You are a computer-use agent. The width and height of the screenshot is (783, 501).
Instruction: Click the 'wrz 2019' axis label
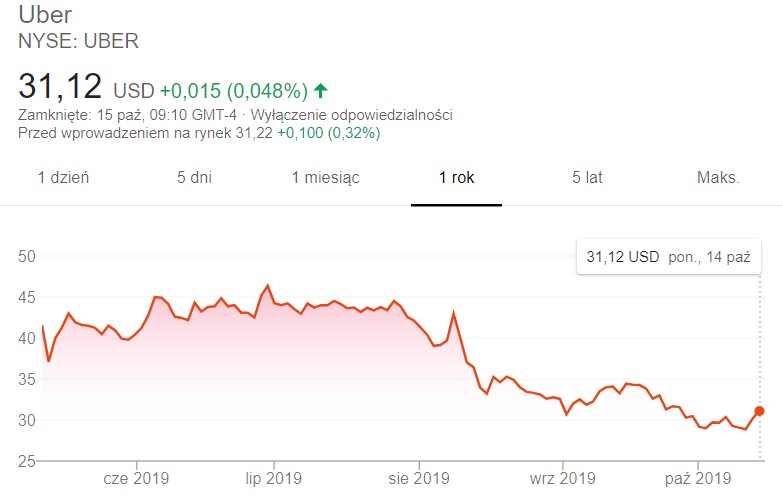pyautogui.click(x=562, y=477)
